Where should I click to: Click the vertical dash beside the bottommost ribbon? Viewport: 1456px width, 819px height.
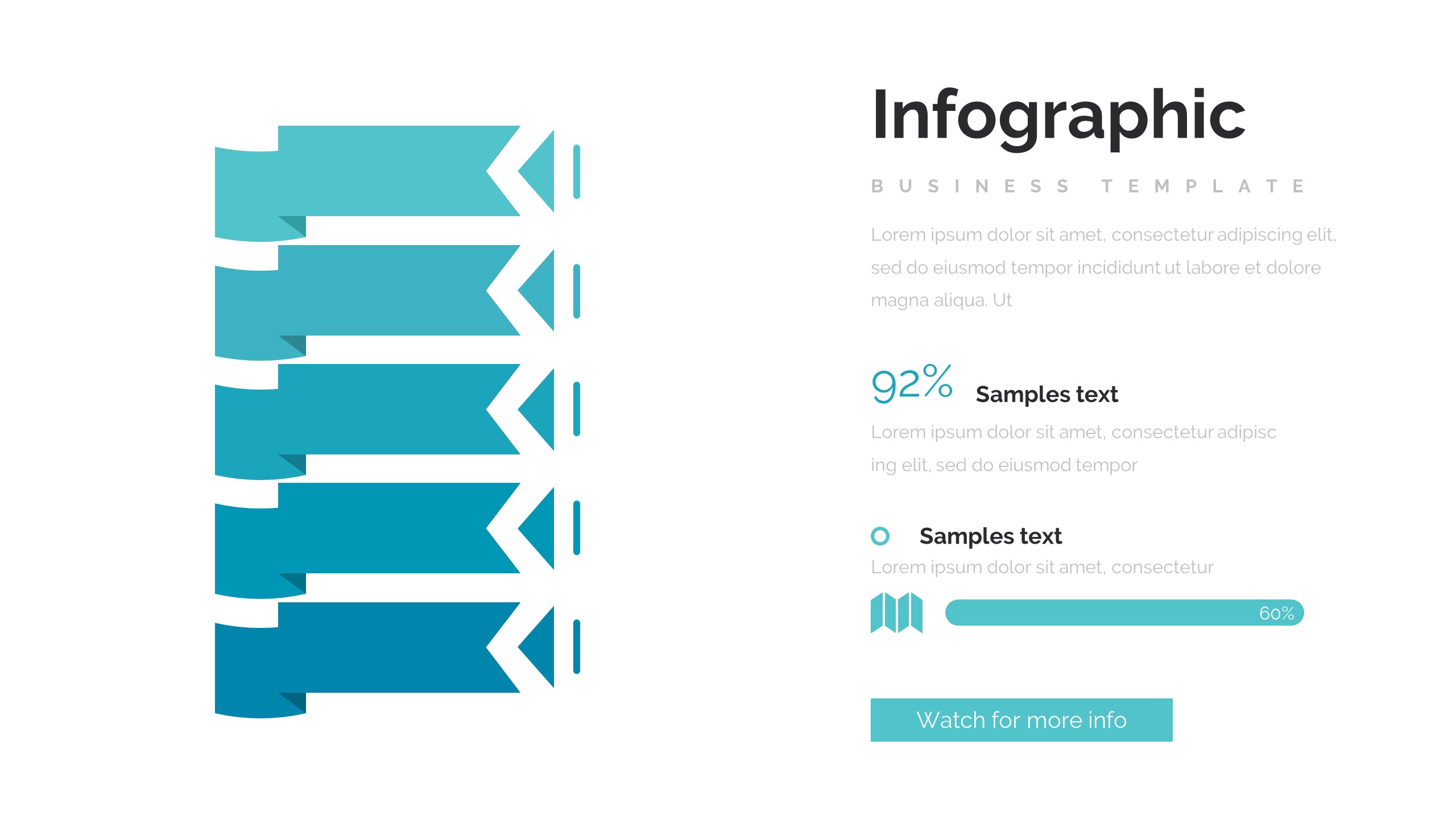(x=577, y=647)
